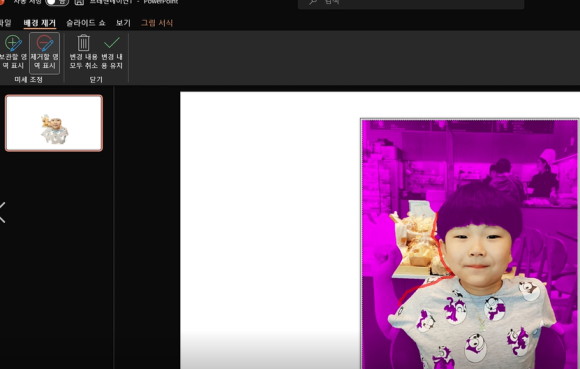The width and height of the screenshot is (580, 369).
Task: Click the search box in title bar
Action: 411,3
